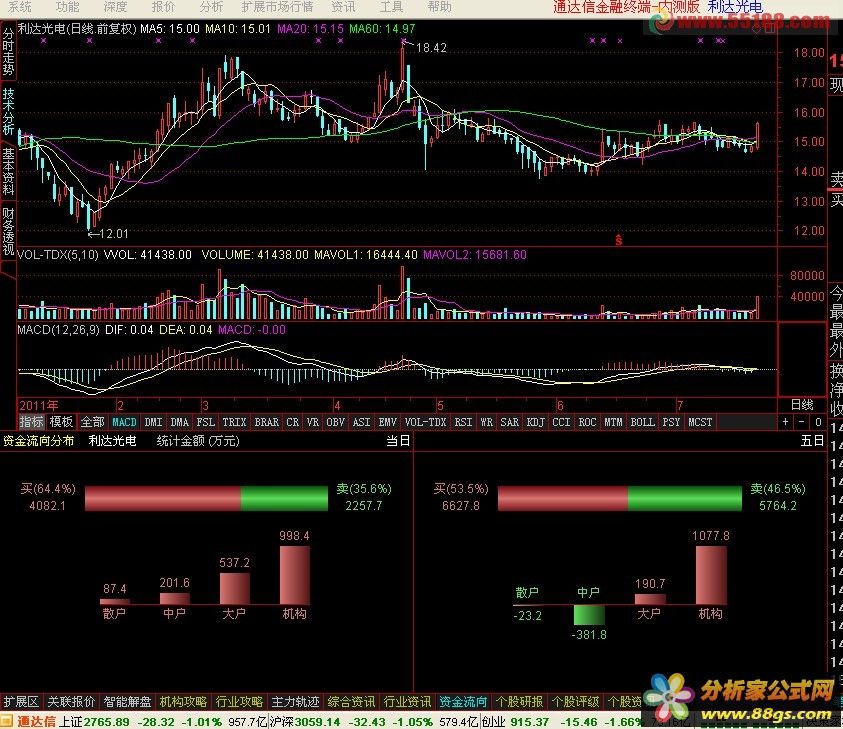Select the MTM indicator
The image size is (843, 729).
[x=613, y=422]
